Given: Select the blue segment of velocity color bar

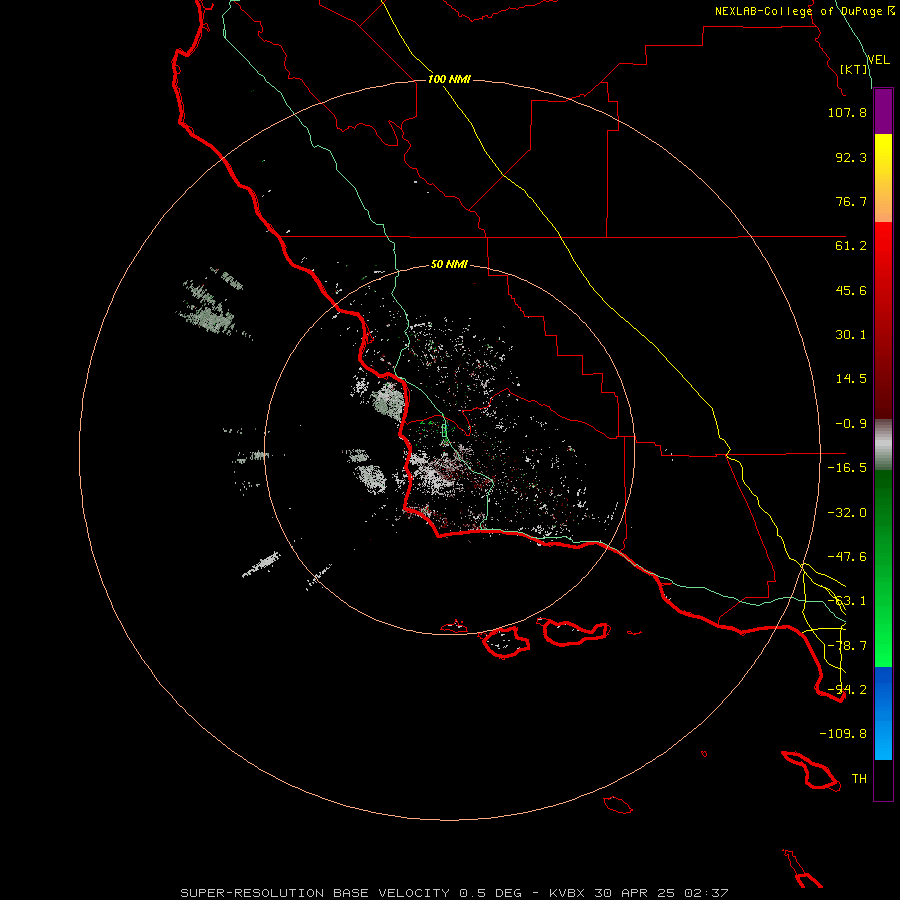Looking at the screenshot, I should [x=883, y=713].
